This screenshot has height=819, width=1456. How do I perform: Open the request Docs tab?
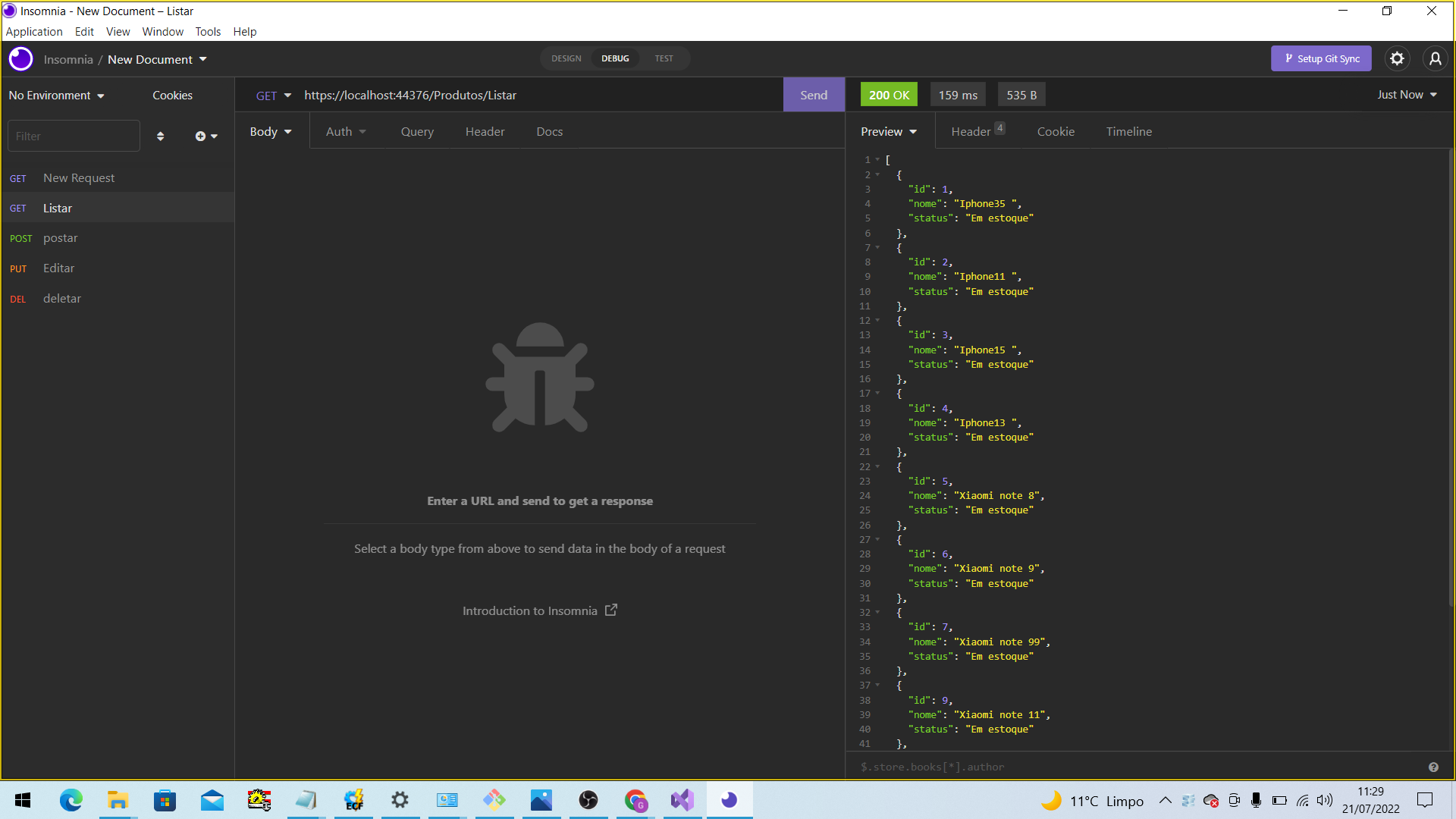pyautogui.click(x=549, y=132)
